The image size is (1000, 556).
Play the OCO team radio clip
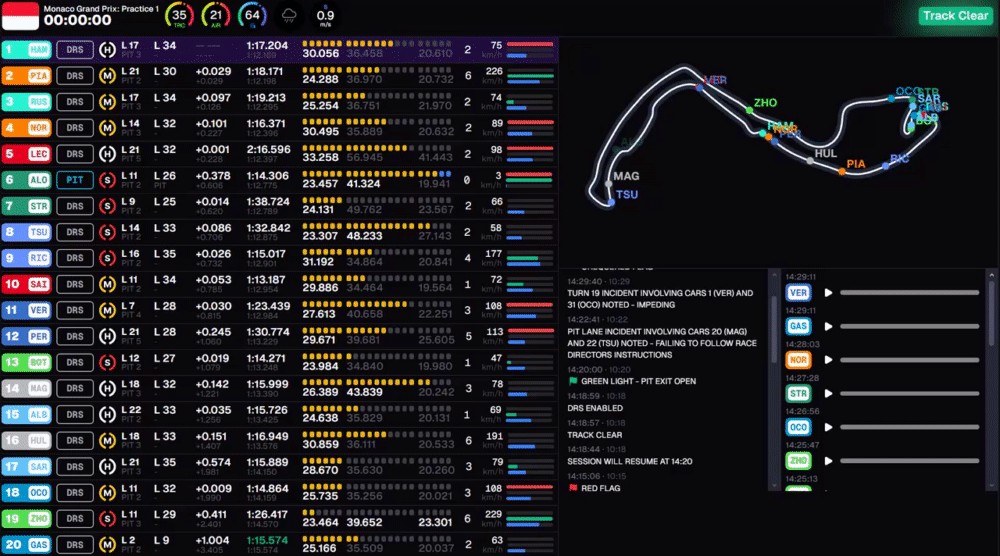[828, 427]
